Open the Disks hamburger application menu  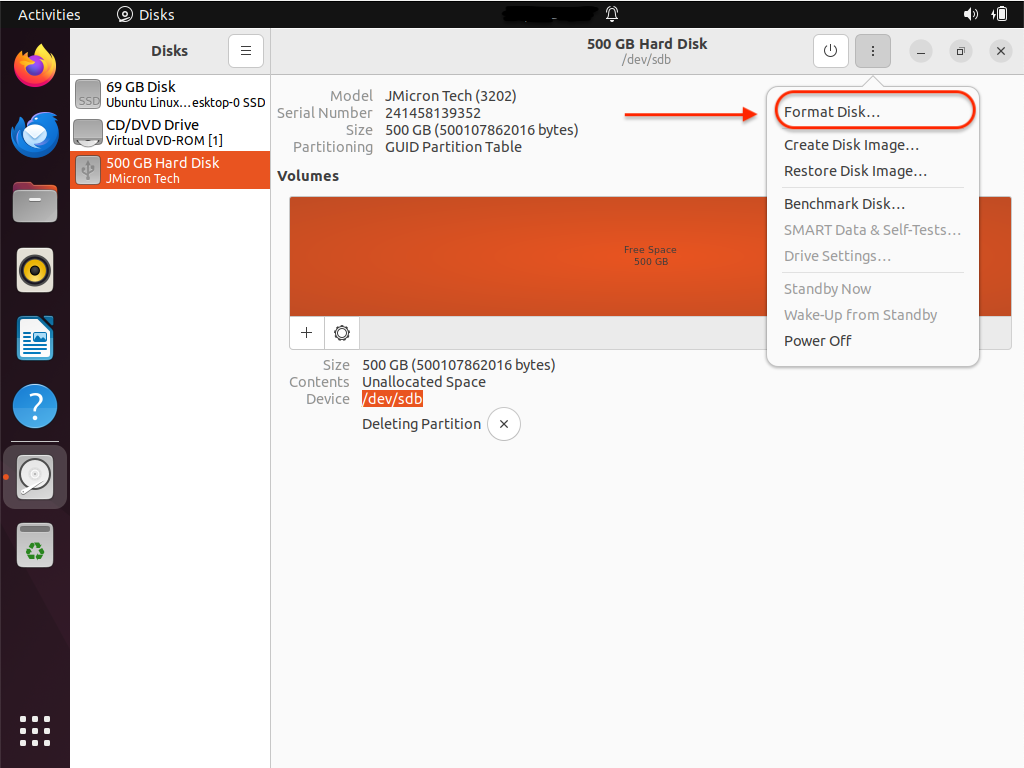click(246, 51)
